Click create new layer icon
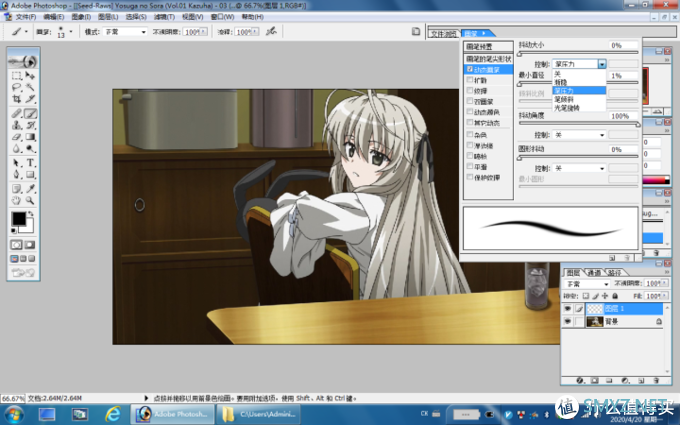 (641, 380)
